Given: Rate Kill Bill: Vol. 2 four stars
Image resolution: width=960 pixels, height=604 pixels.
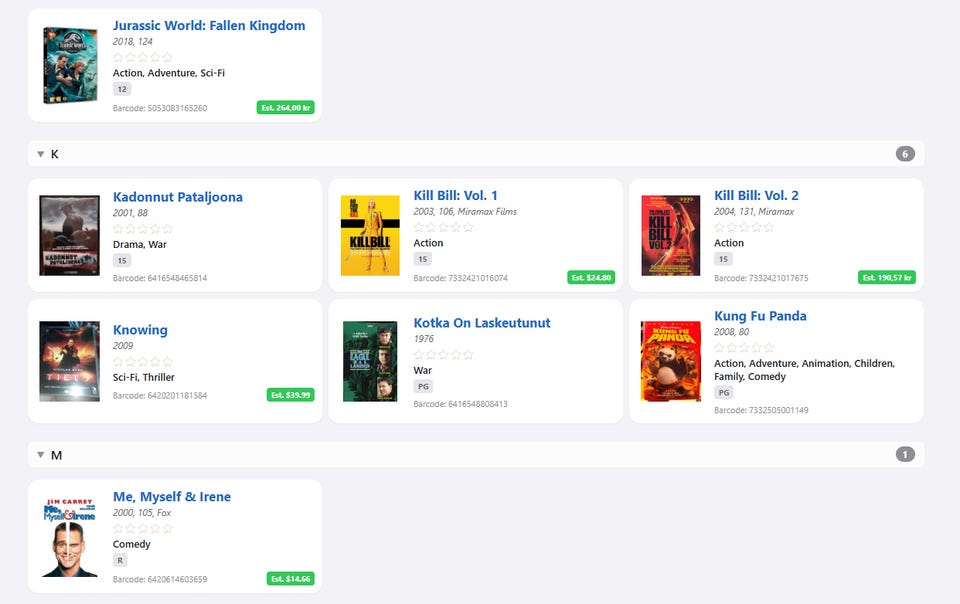Looking at the screenshot, I should click(x=756, y=228).
